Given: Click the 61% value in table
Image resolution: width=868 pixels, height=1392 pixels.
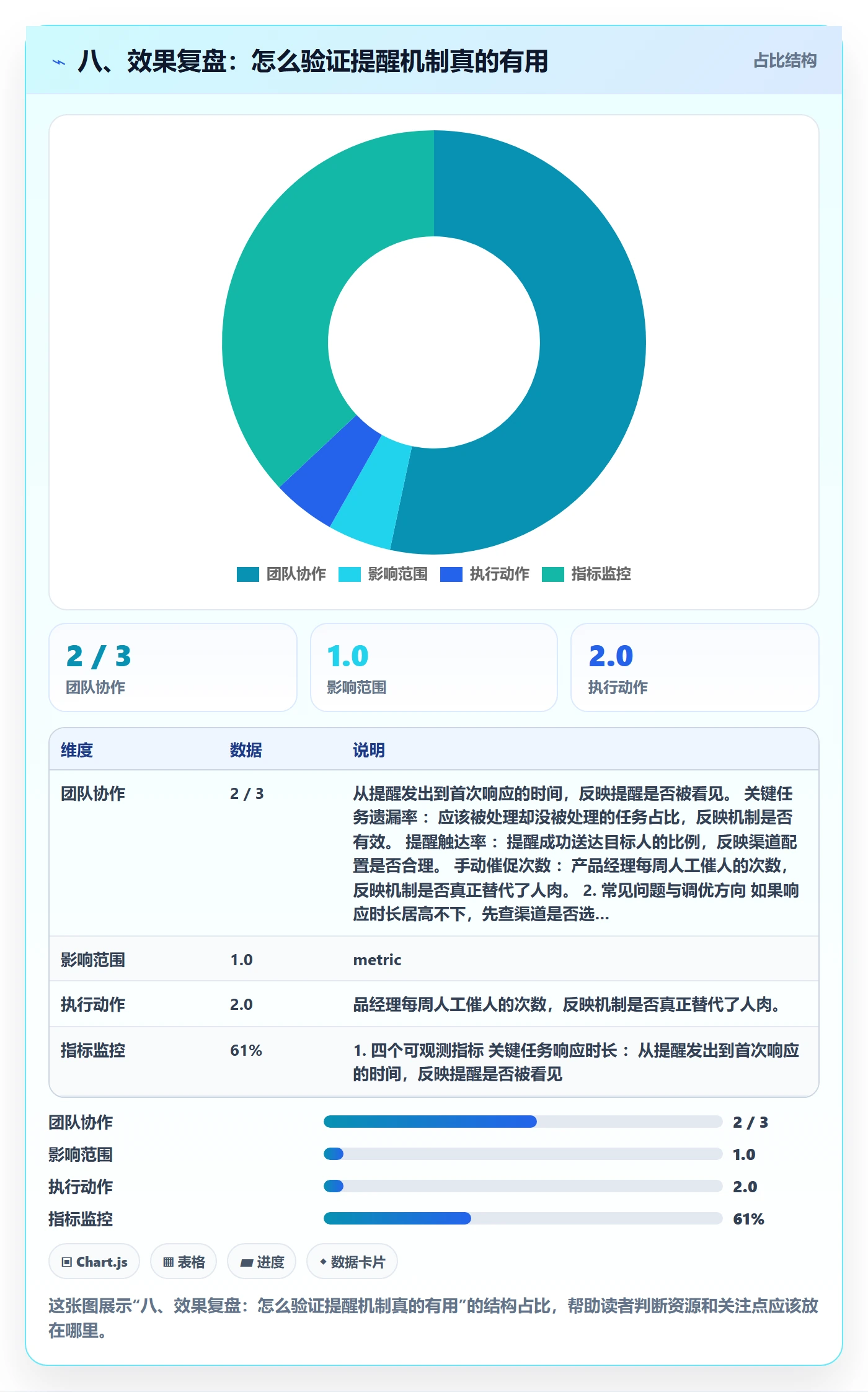Looking at the screenshot, I should [246, 1050].
